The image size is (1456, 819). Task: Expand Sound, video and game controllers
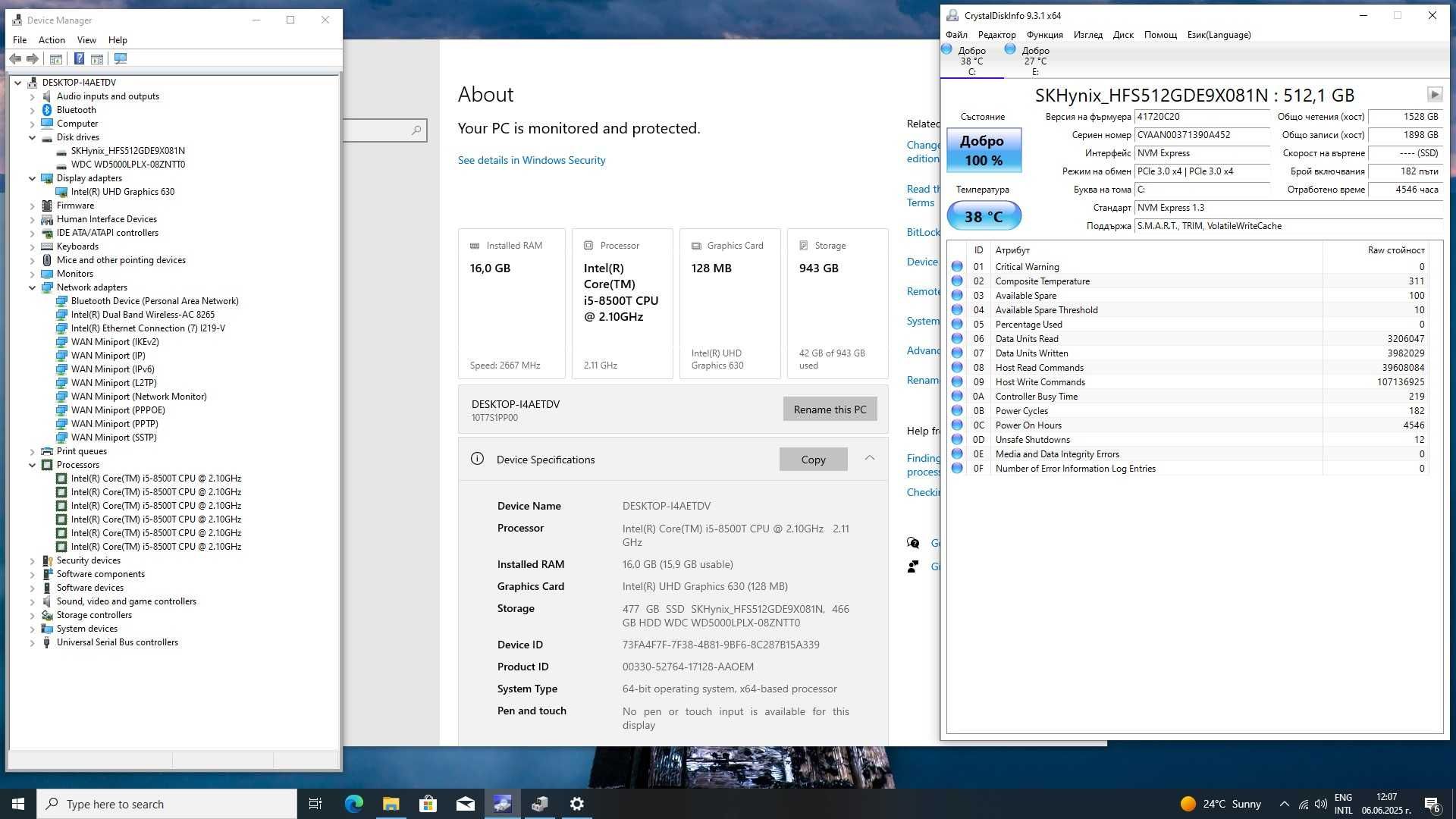click(x=32, y=601)
